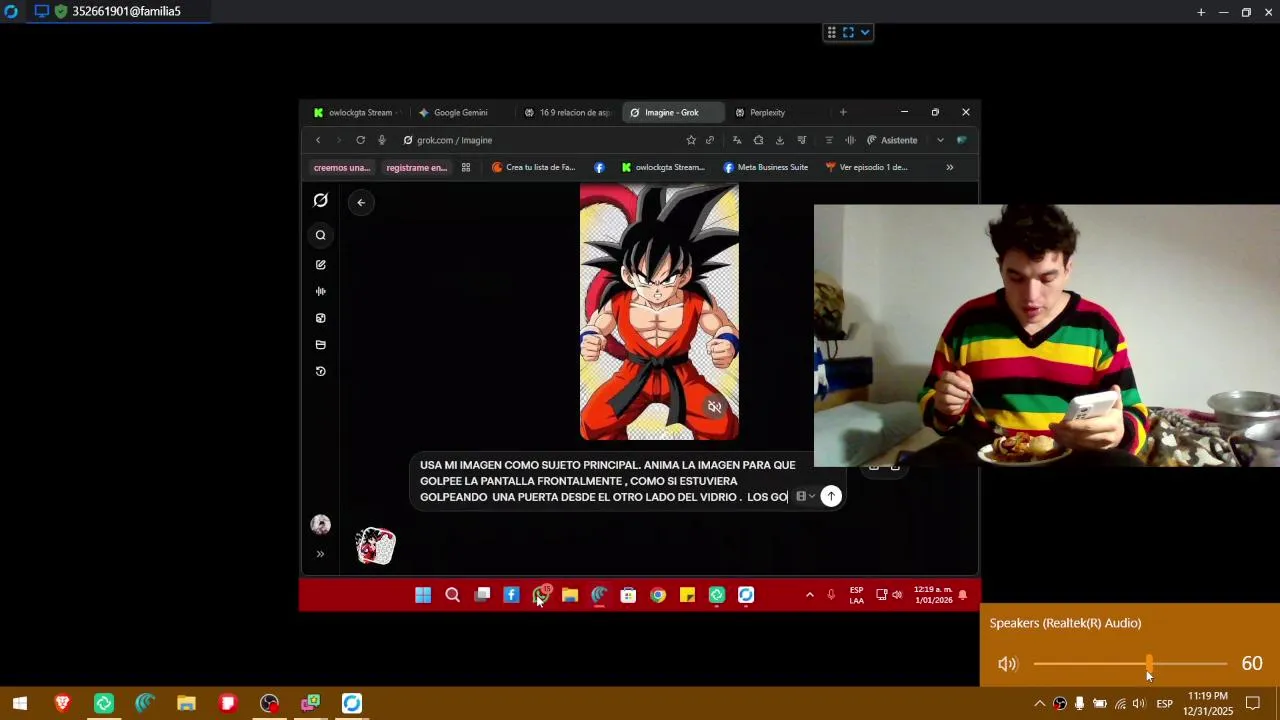The width and height of the screenshot is (1280, 720).
Task: Open Grok sidebar search
Action: click(x=321, y=236)
